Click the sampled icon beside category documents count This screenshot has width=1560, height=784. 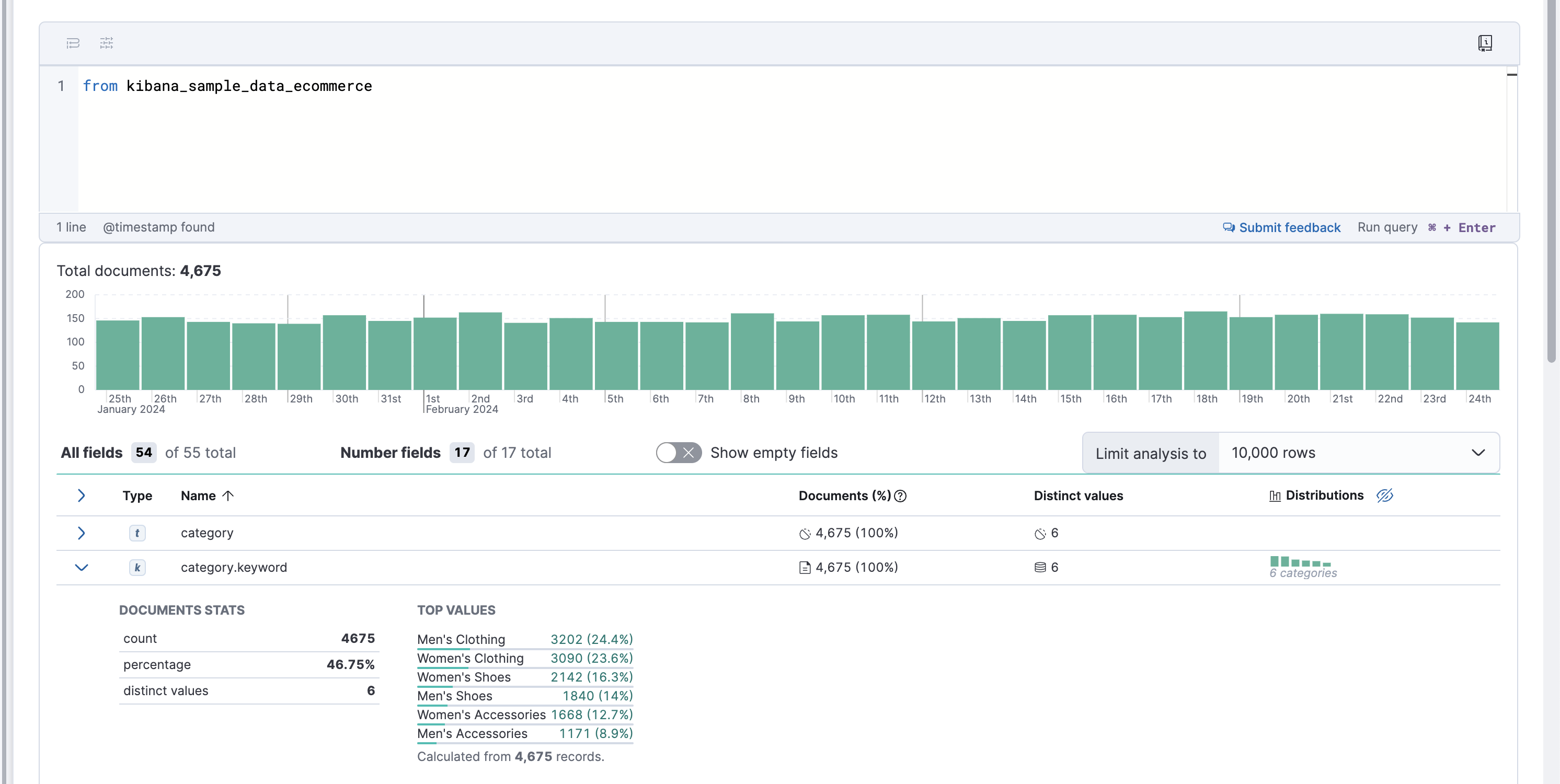[x=804, y=533]
